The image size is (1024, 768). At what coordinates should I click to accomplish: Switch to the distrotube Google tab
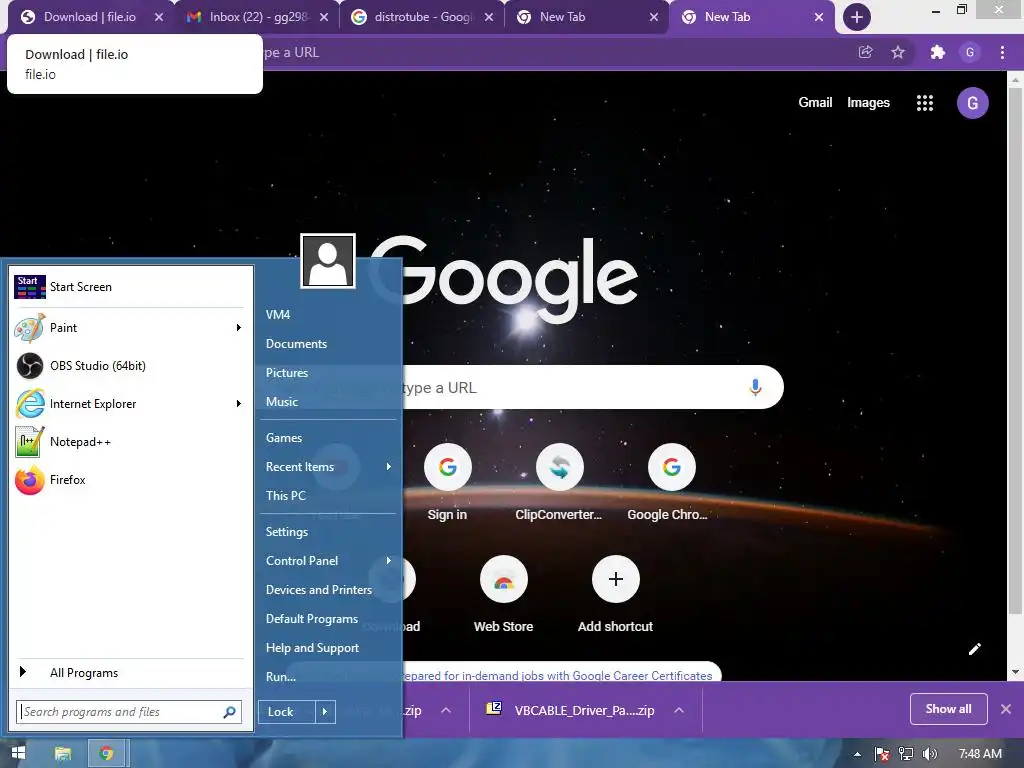(x=423, y=17)
